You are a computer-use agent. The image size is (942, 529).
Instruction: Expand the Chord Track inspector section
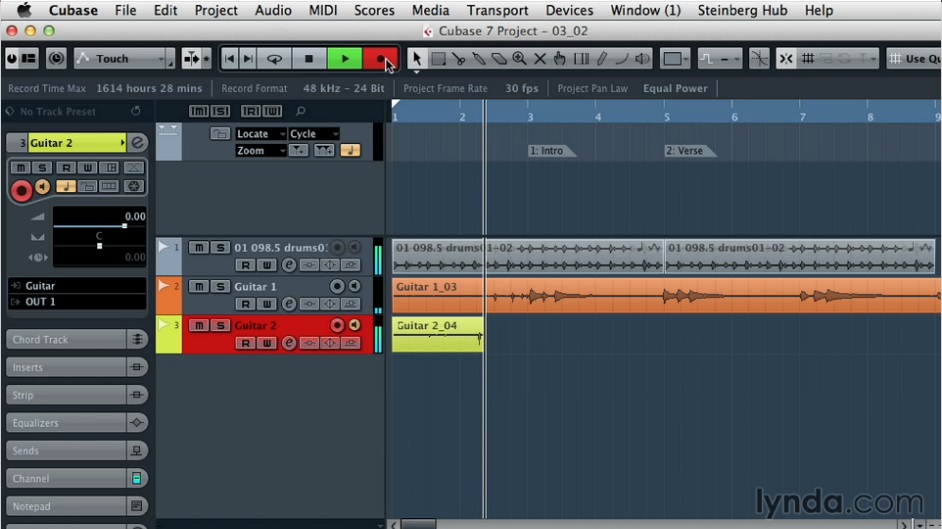tap(76, 339)
